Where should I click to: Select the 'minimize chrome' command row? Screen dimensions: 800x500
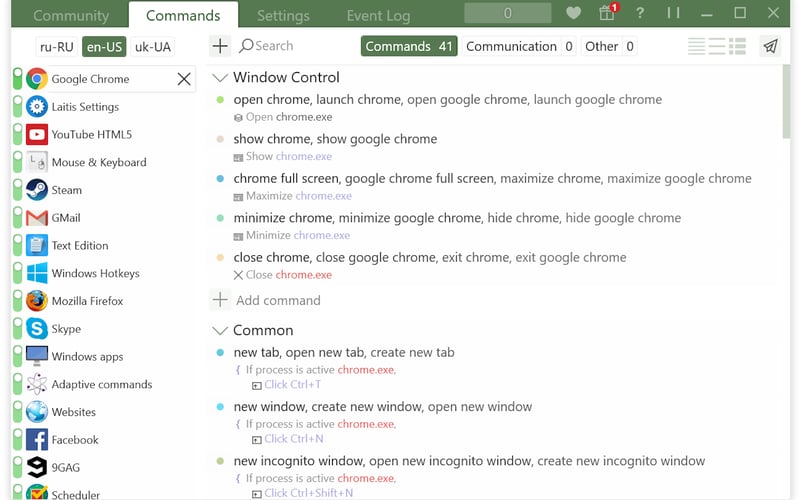(x=457, y=218)
